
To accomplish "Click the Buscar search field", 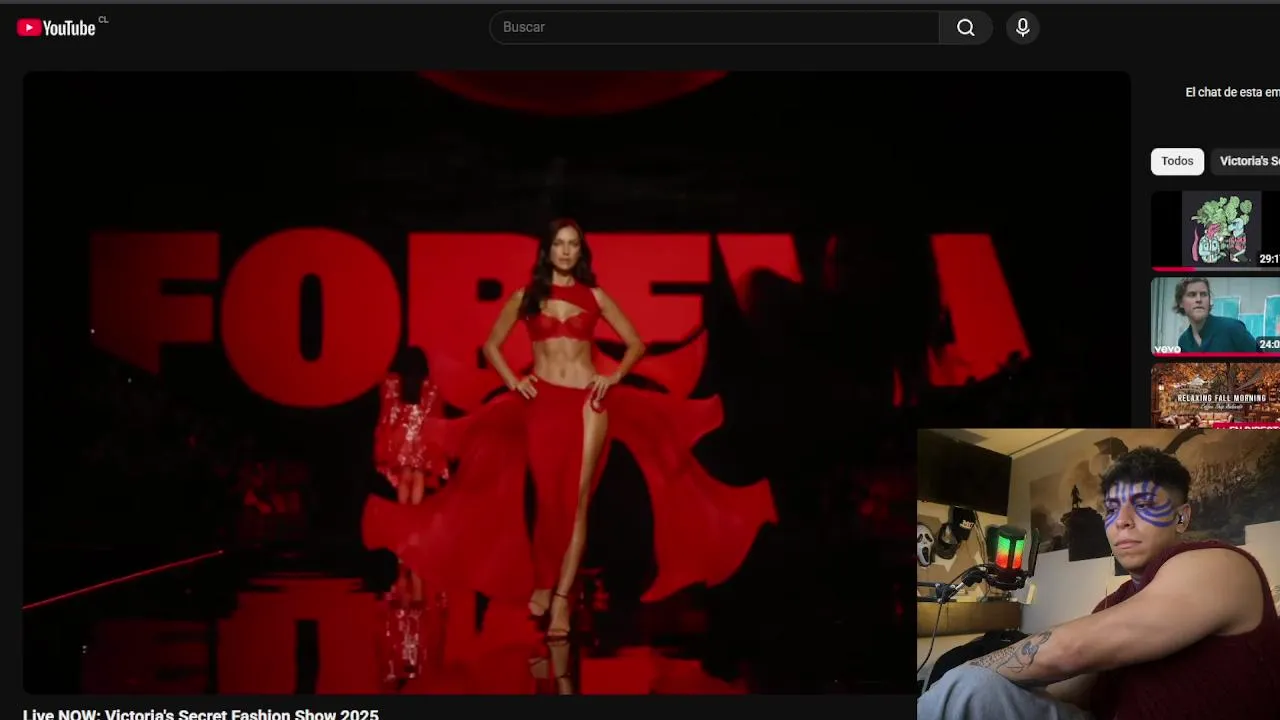I will click(x=714, y=27).
